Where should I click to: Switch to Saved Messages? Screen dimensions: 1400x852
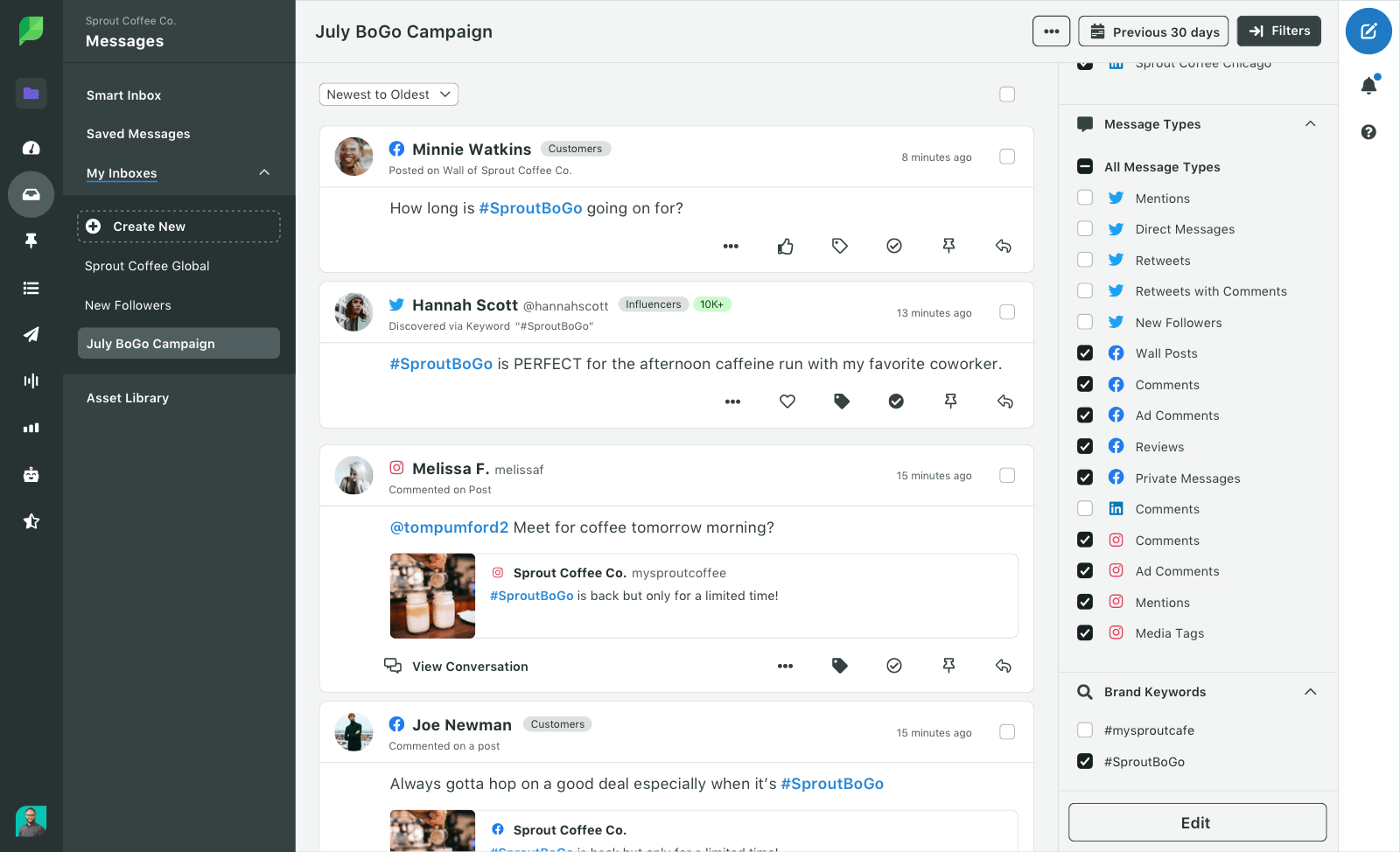pyautogui.click(x=137, y=133)
